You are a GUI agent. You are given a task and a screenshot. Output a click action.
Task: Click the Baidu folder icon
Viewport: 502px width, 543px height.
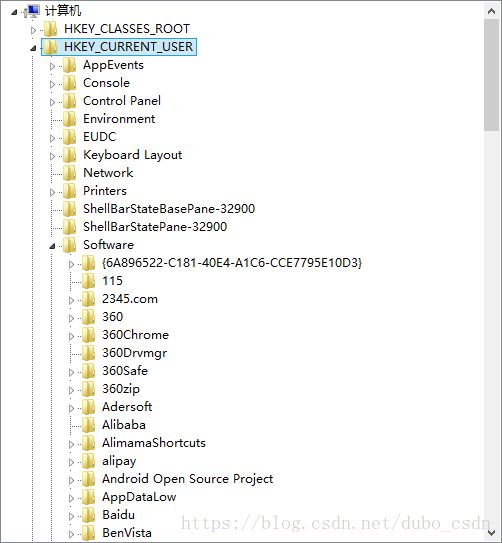[x=89, y=515]
